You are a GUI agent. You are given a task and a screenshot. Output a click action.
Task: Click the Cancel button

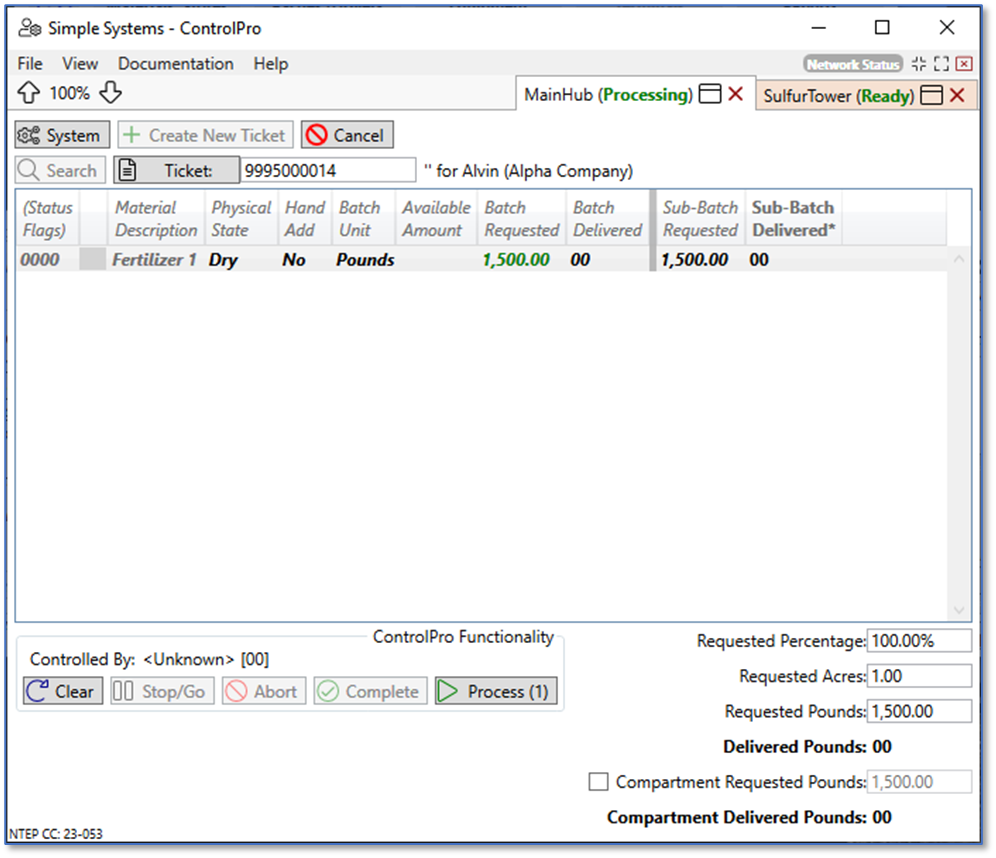[347, 135]
